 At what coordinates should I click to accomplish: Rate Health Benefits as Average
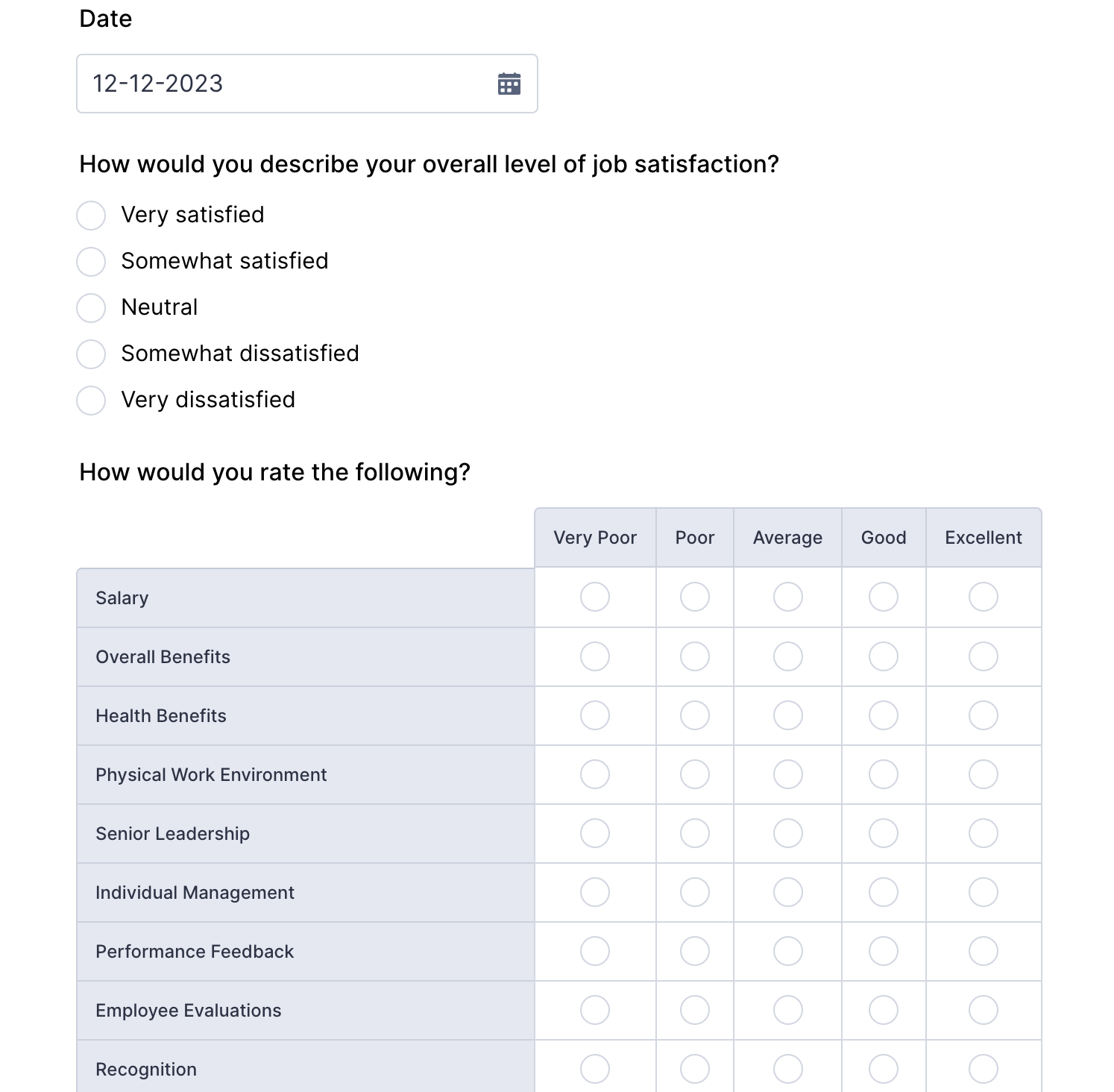pos(787,715)
